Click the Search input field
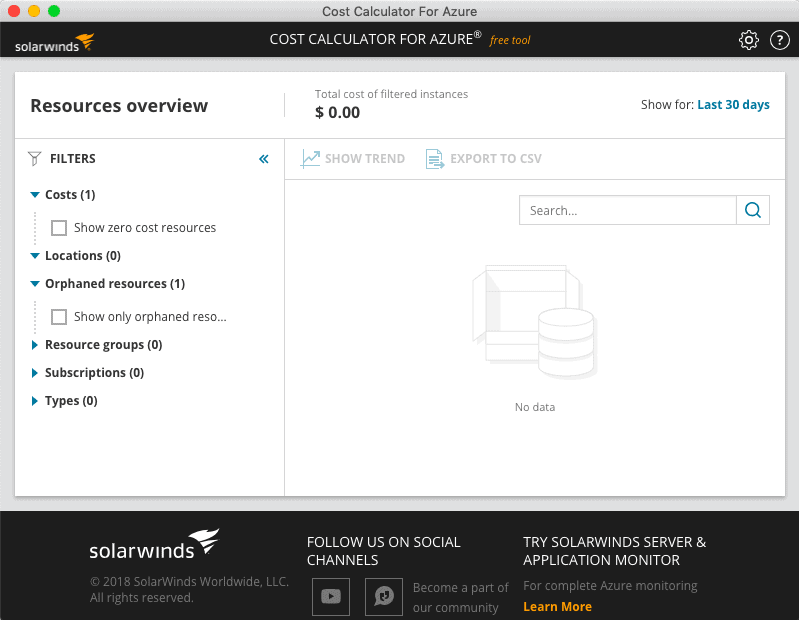 click(628, 210)
